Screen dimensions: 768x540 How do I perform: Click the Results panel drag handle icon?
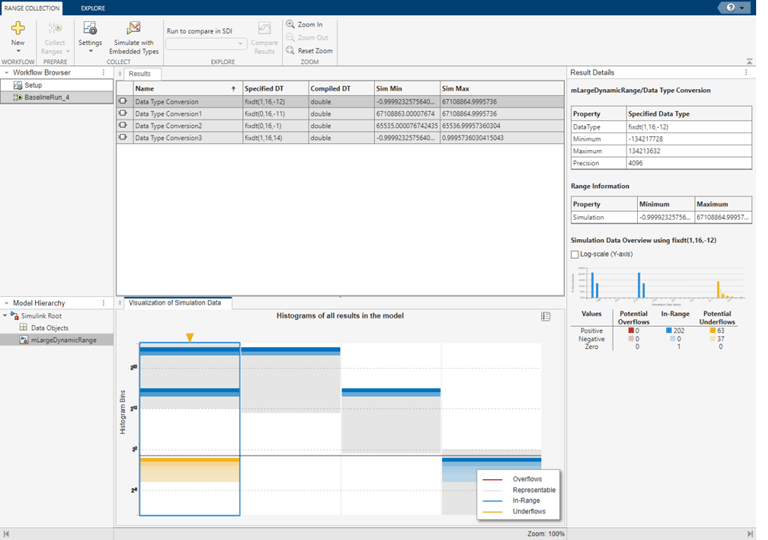coord(120,74)
